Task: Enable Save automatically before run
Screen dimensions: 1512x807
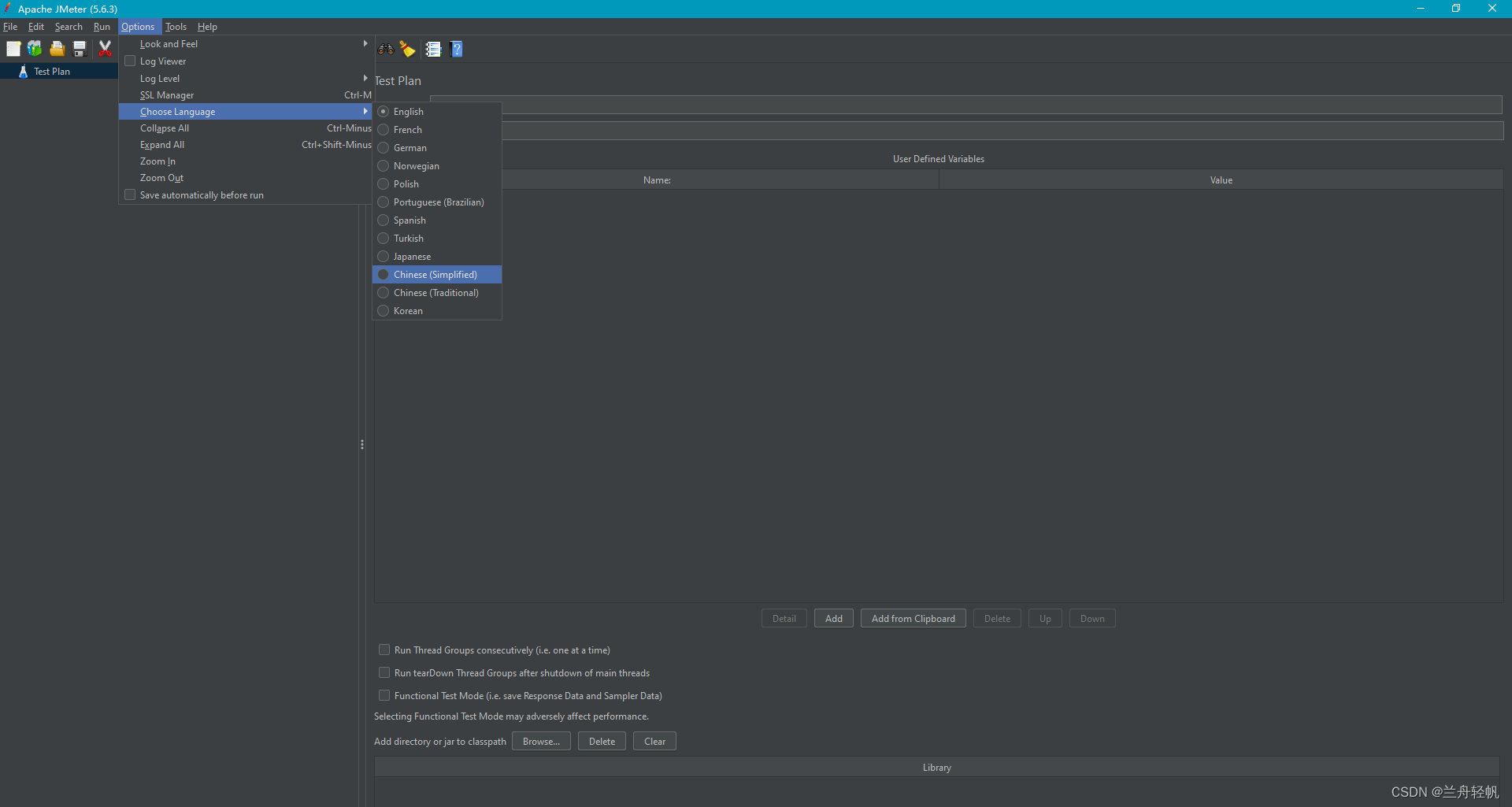Action: (131, 195)
